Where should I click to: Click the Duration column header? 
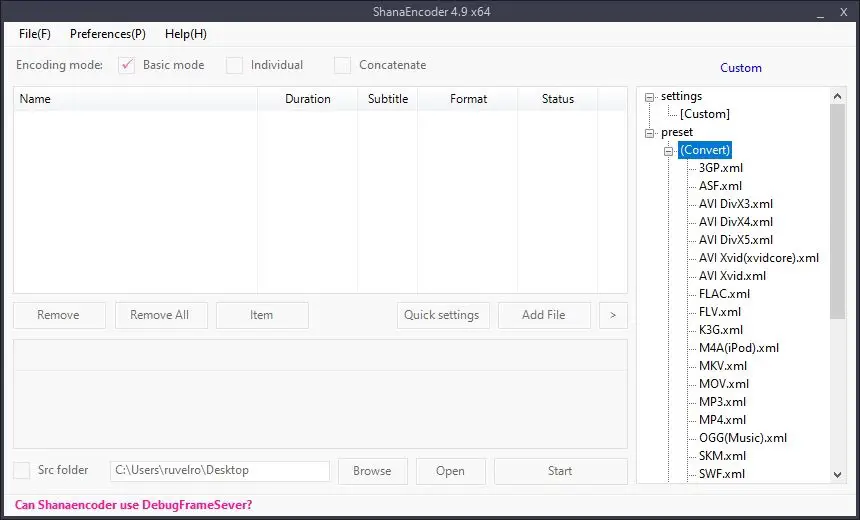308,99
